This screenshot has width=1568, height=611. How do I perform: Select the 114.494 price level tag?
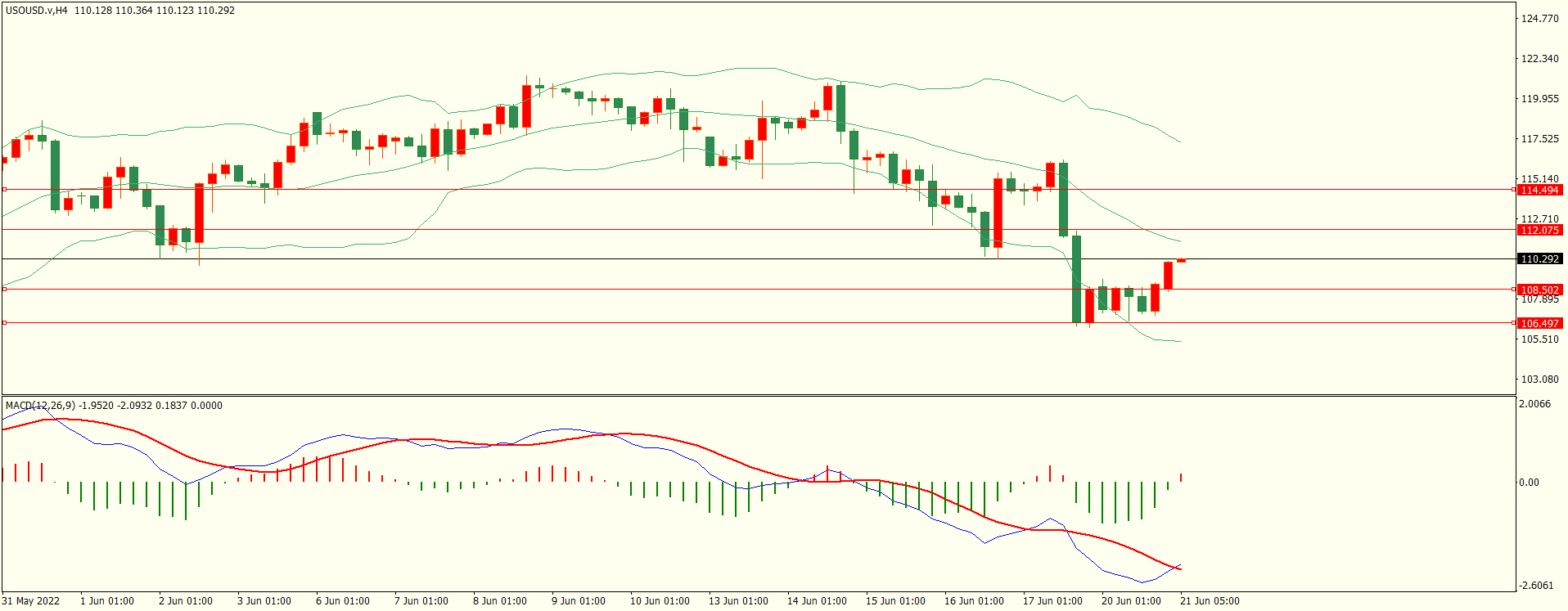click(x=1539, y=190)
